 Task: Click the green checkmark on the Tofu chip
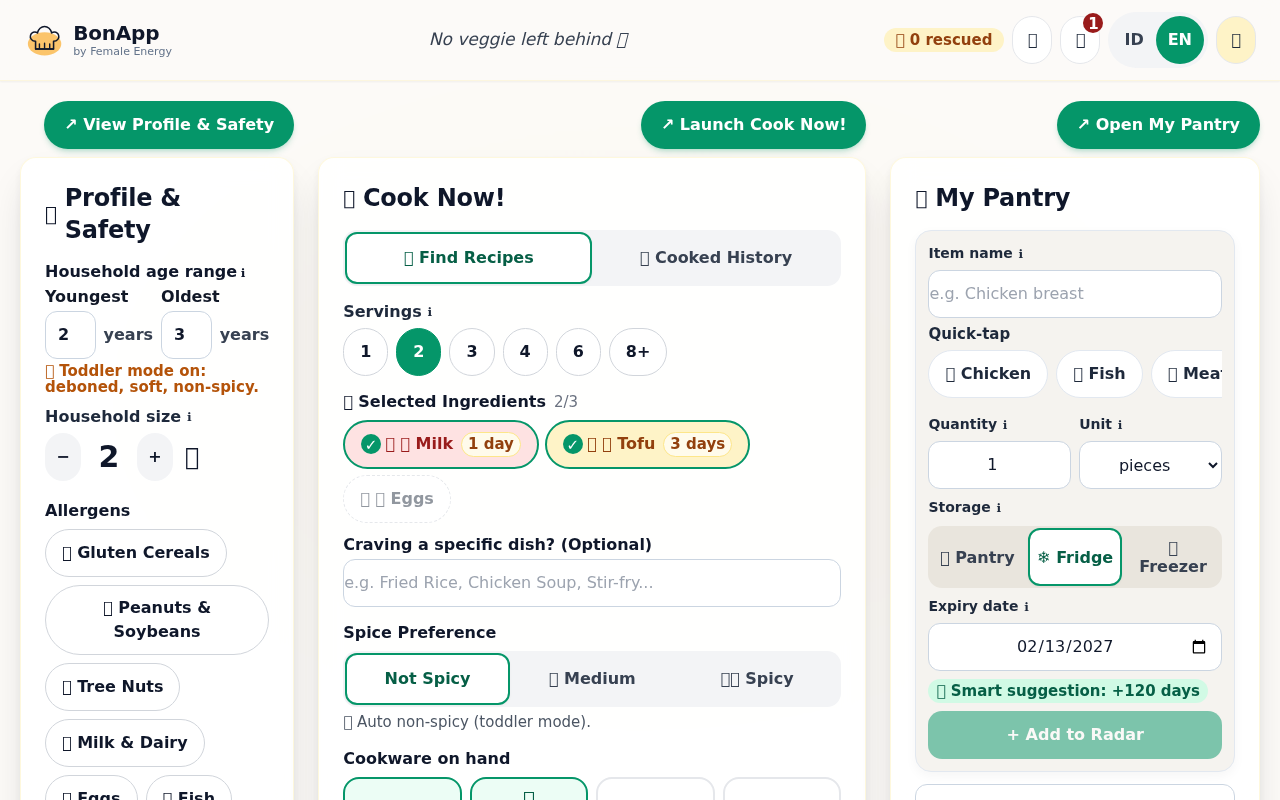coord(573,444)
